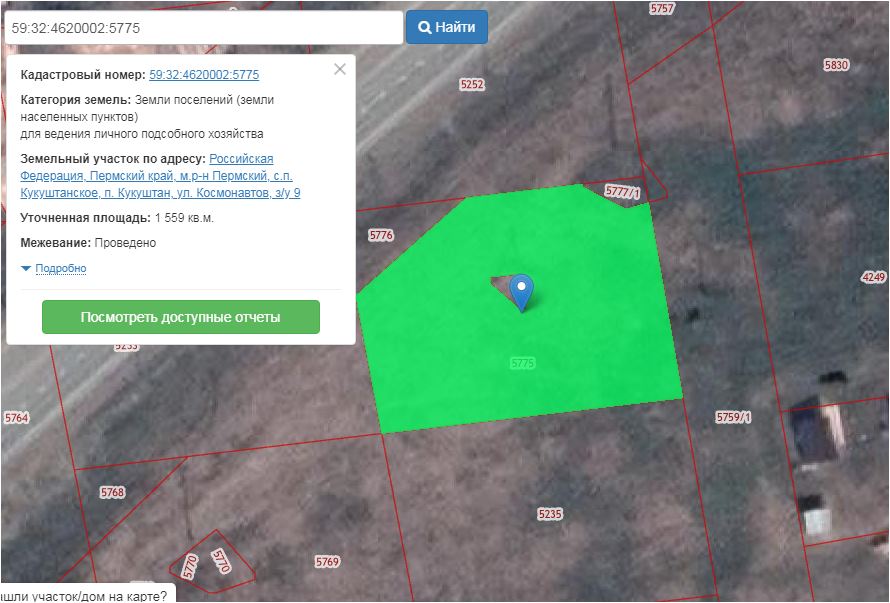Click parcel label 5252 on map
The width and height of the screenshot is (890, 603).
click(472, 85)
